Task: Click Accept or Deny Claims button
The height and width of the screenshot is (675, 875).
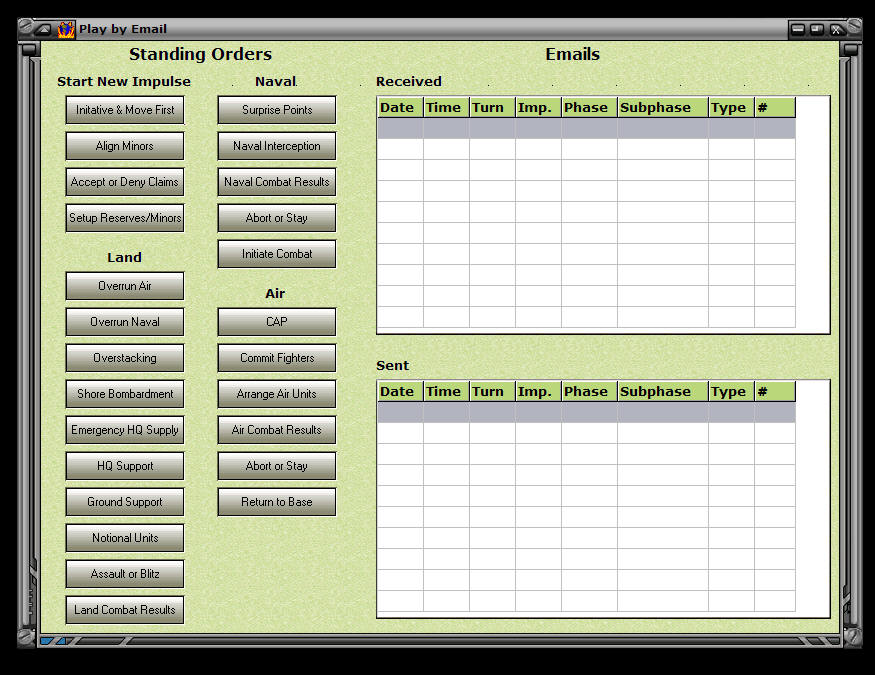Action: tap(125, 182)
